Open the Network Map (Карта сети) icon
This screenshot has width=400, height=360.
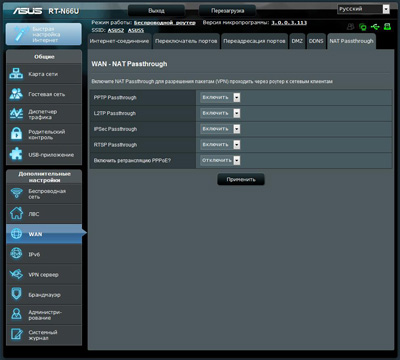tap(16, 74)
